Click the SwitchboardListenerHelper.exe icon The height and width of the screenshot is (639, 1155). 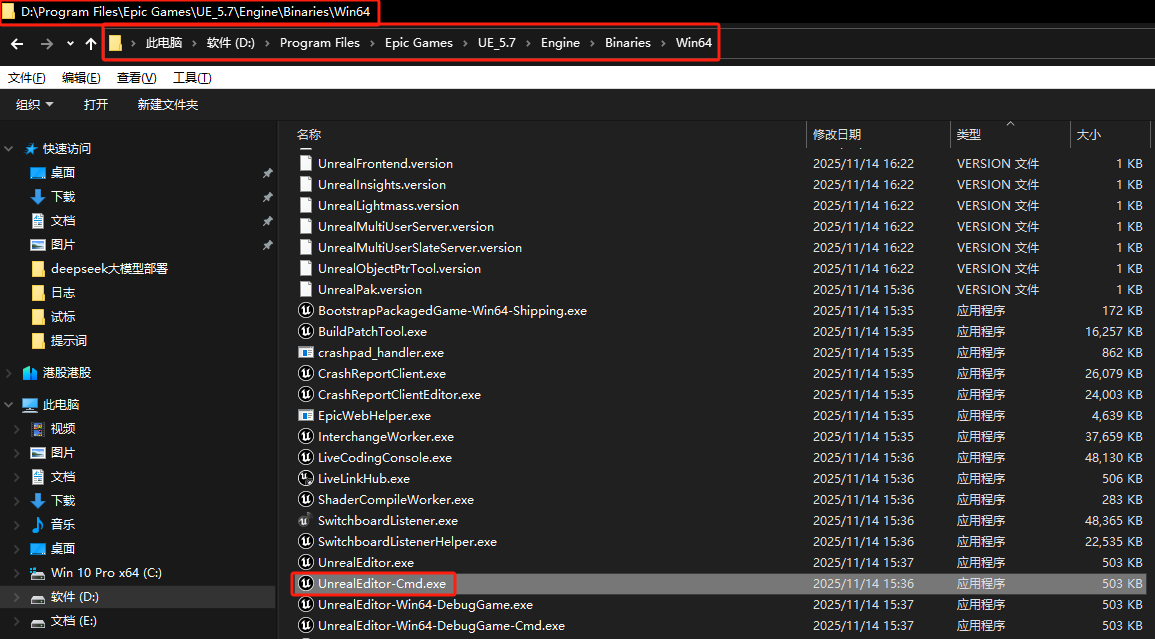[x=305, y=542]
